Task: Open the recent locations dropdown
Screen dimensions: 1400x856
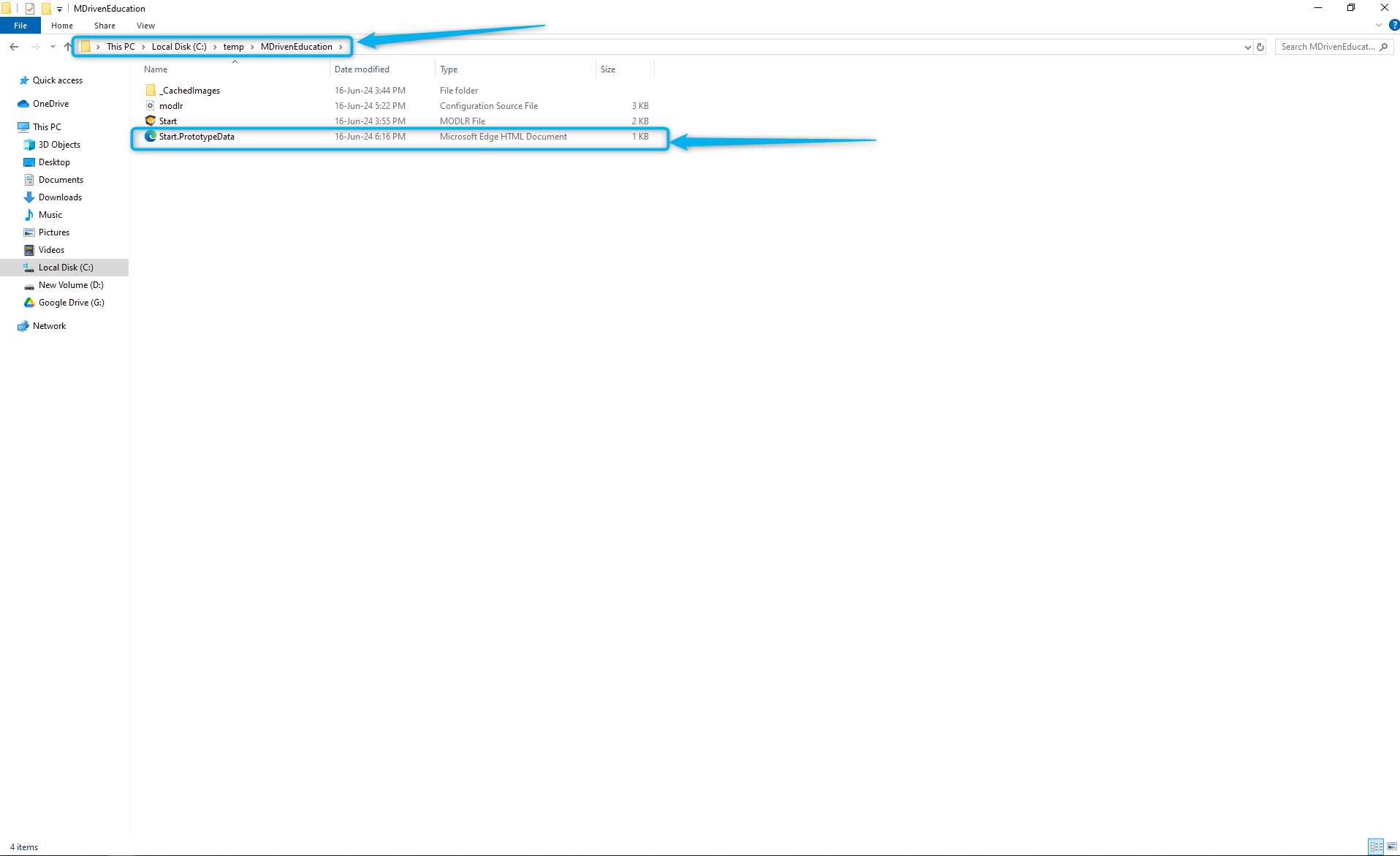Action: click(x=53, y=47)
